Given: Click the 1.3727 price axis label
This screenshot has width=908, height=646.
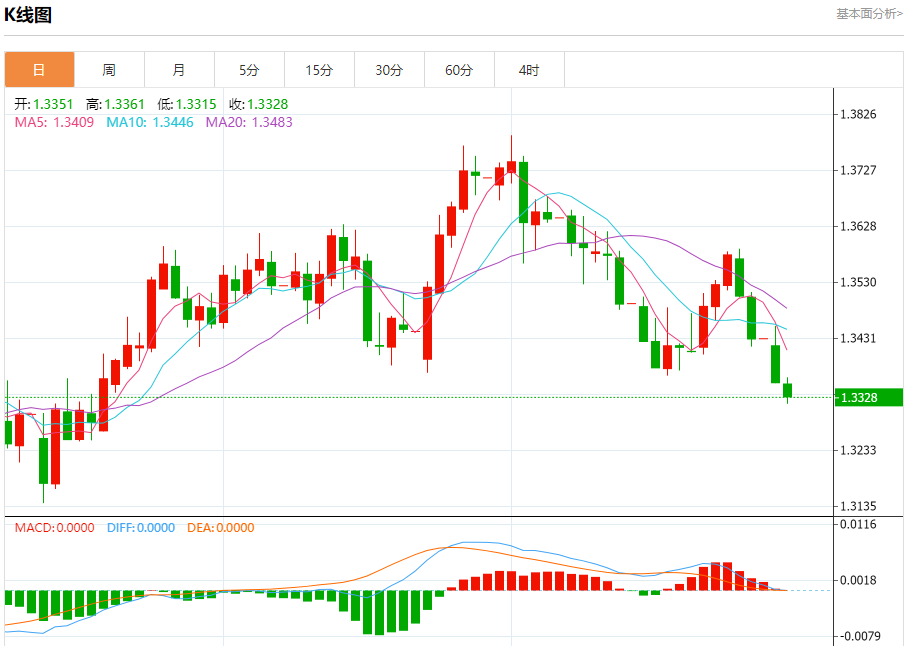Looking at the screenshot, I should (859, 170).
